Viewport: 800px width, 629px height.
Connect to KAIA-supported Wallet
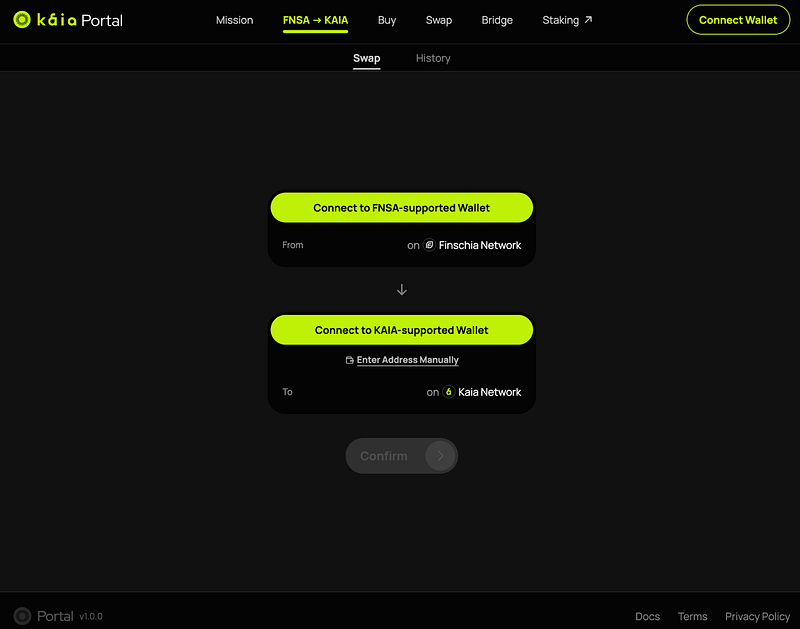pos(402,330)
